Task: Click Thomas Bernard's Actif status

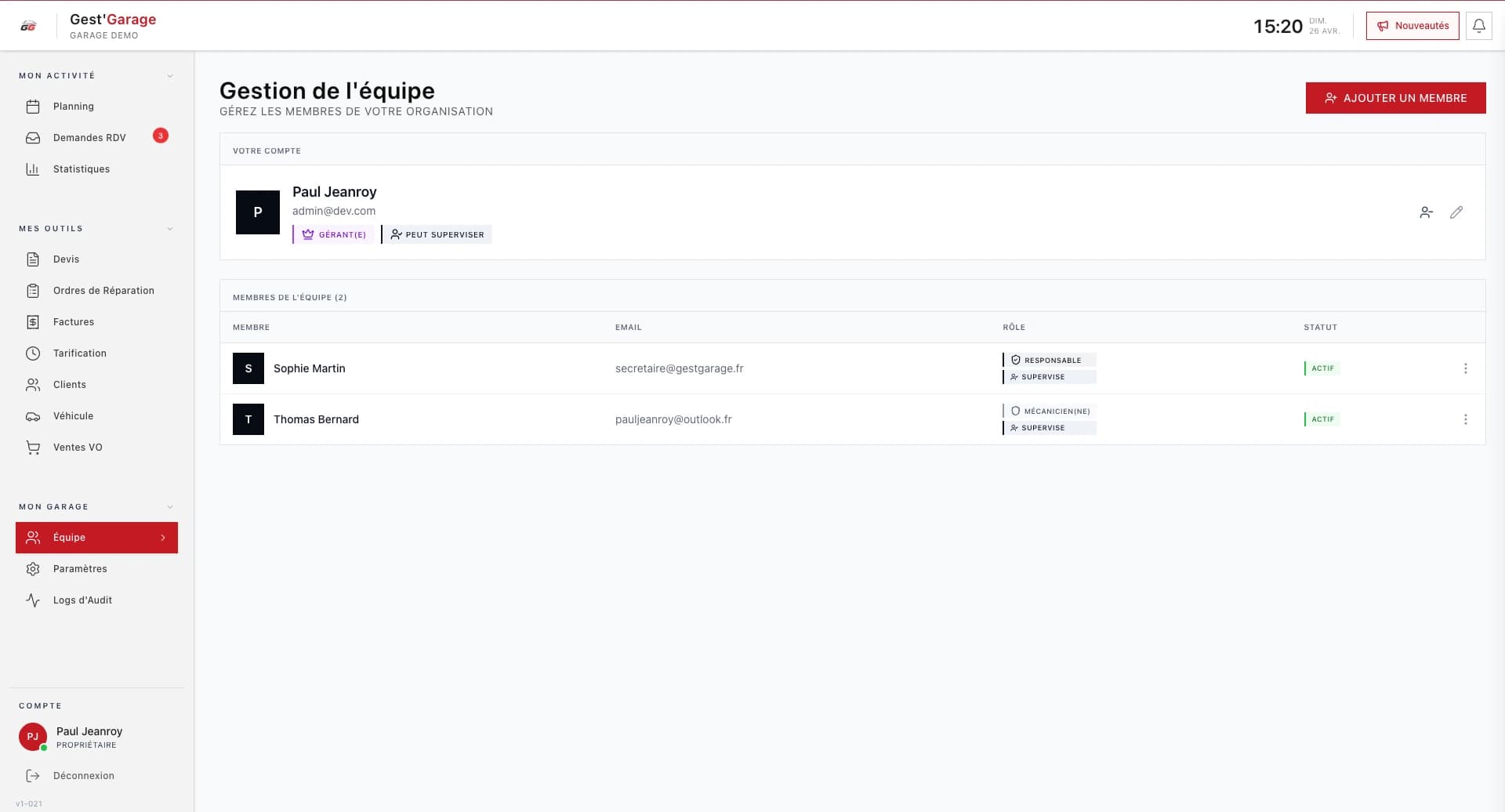Action: 1322,419
